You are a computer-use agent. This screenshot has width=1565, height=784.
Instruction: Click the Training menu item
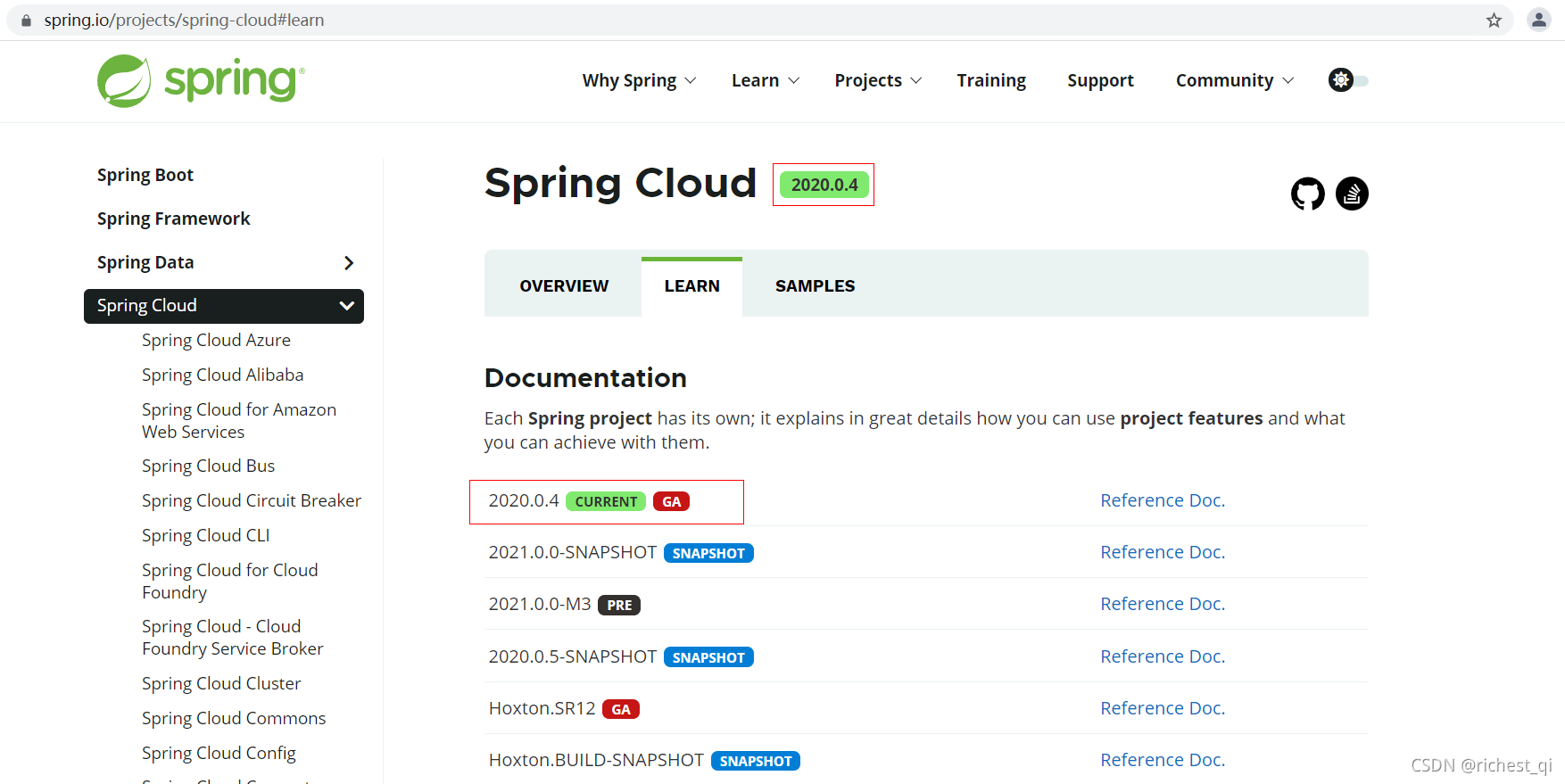pos(991,80)
